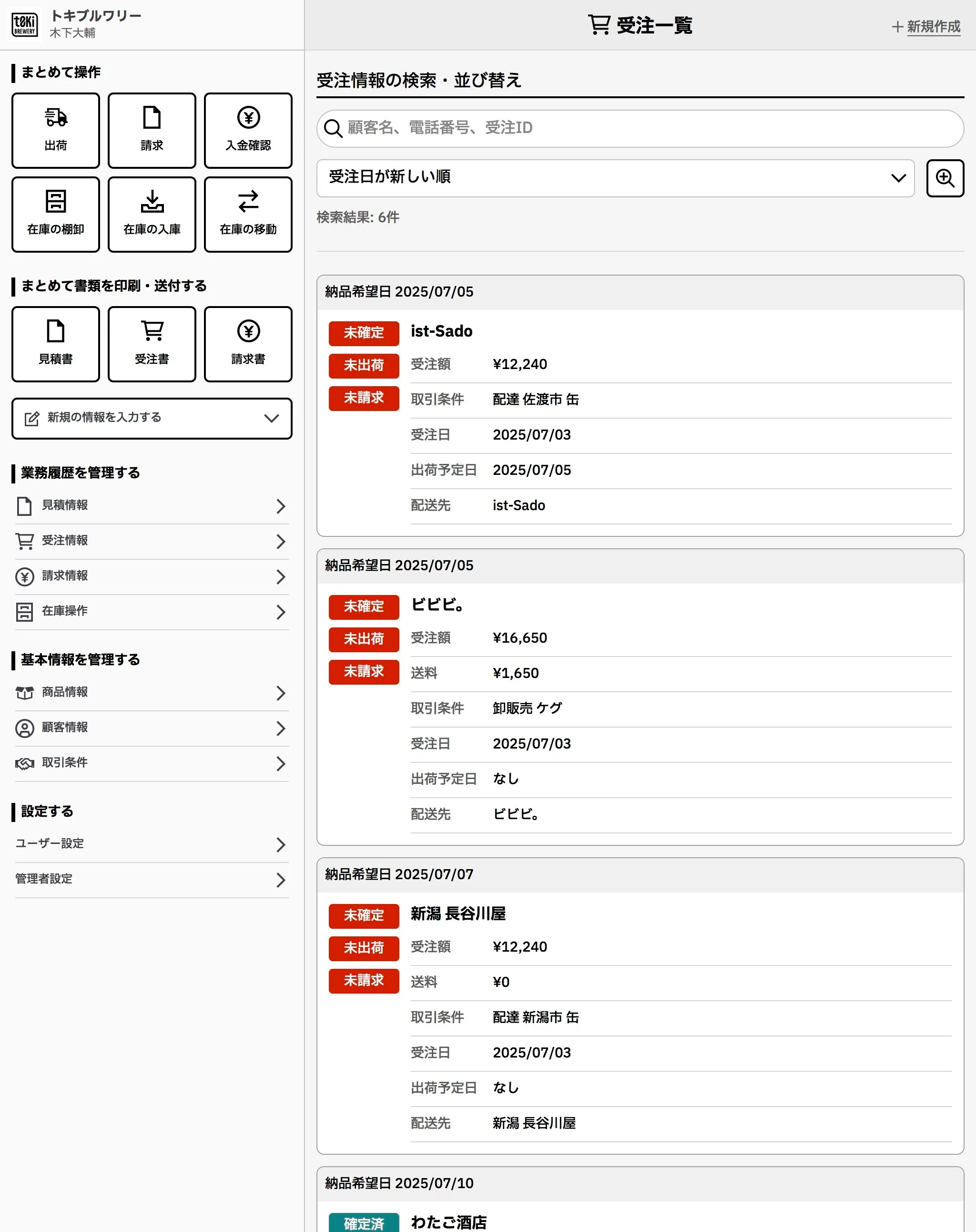Open the ist-Sado order title

(x=441, y=331)
